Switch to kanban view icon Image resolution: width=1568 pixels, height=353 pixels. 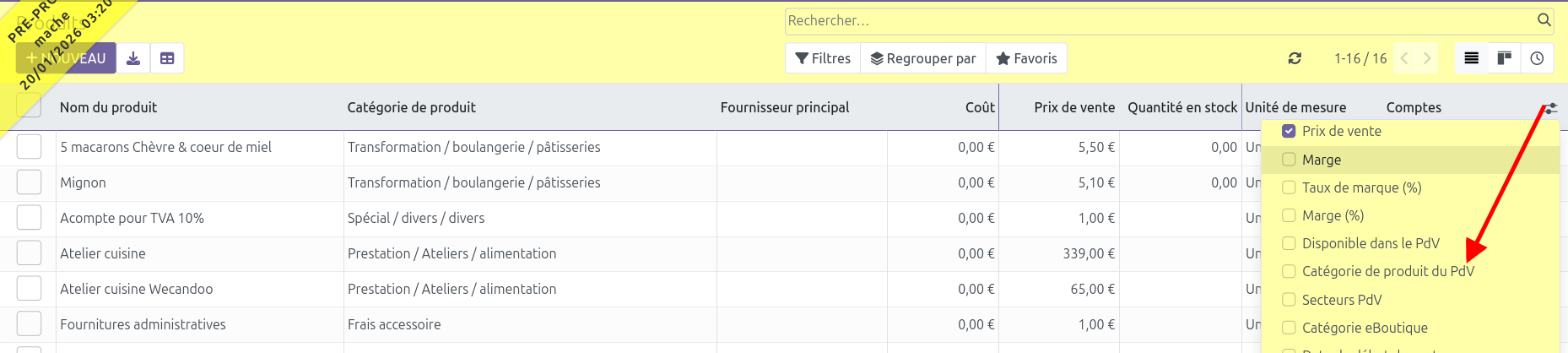click(1504, 58)
